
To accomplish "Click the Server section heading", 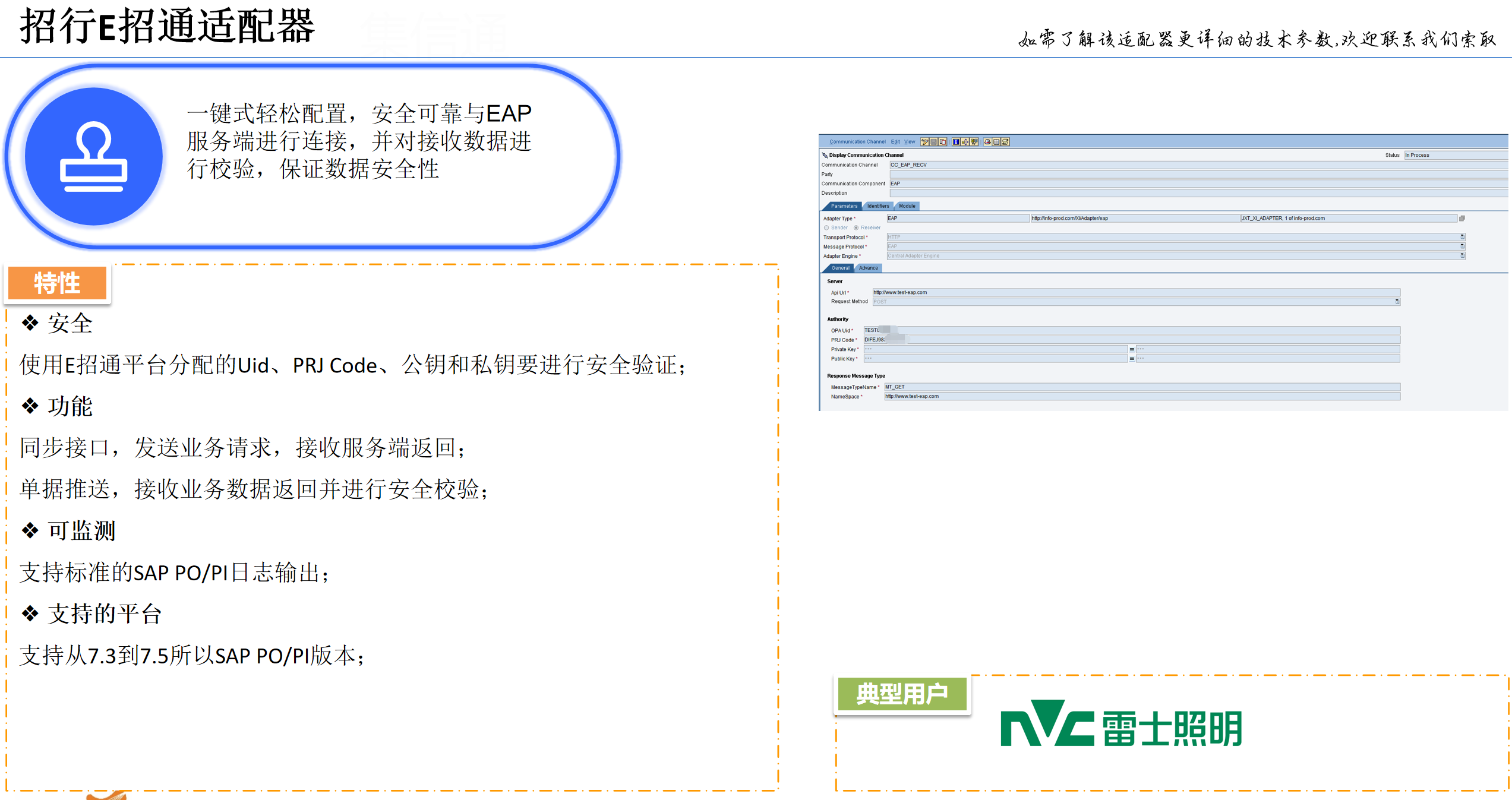I will 835,282.
